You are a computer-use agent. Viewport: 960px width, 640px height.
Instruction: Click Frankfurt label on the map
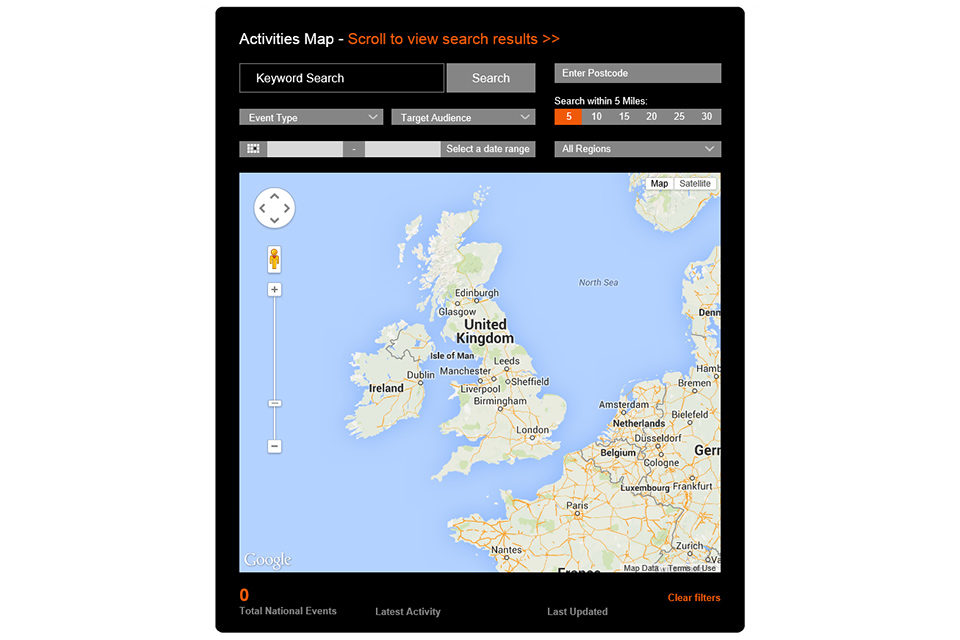point(692,486)
